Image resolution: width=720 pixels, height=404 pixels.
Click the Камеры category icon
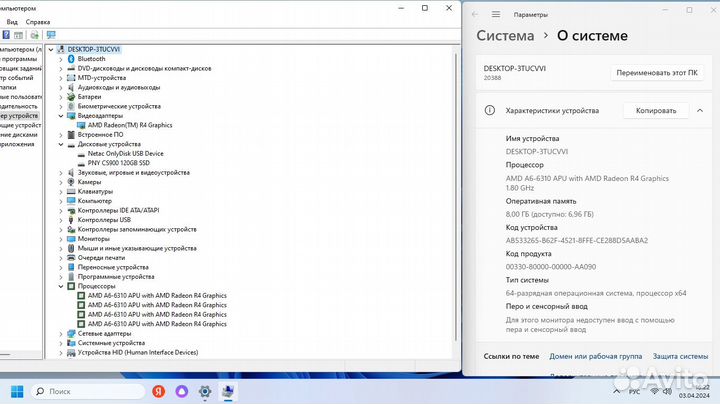pyautogui.click(x=71, y=182)
